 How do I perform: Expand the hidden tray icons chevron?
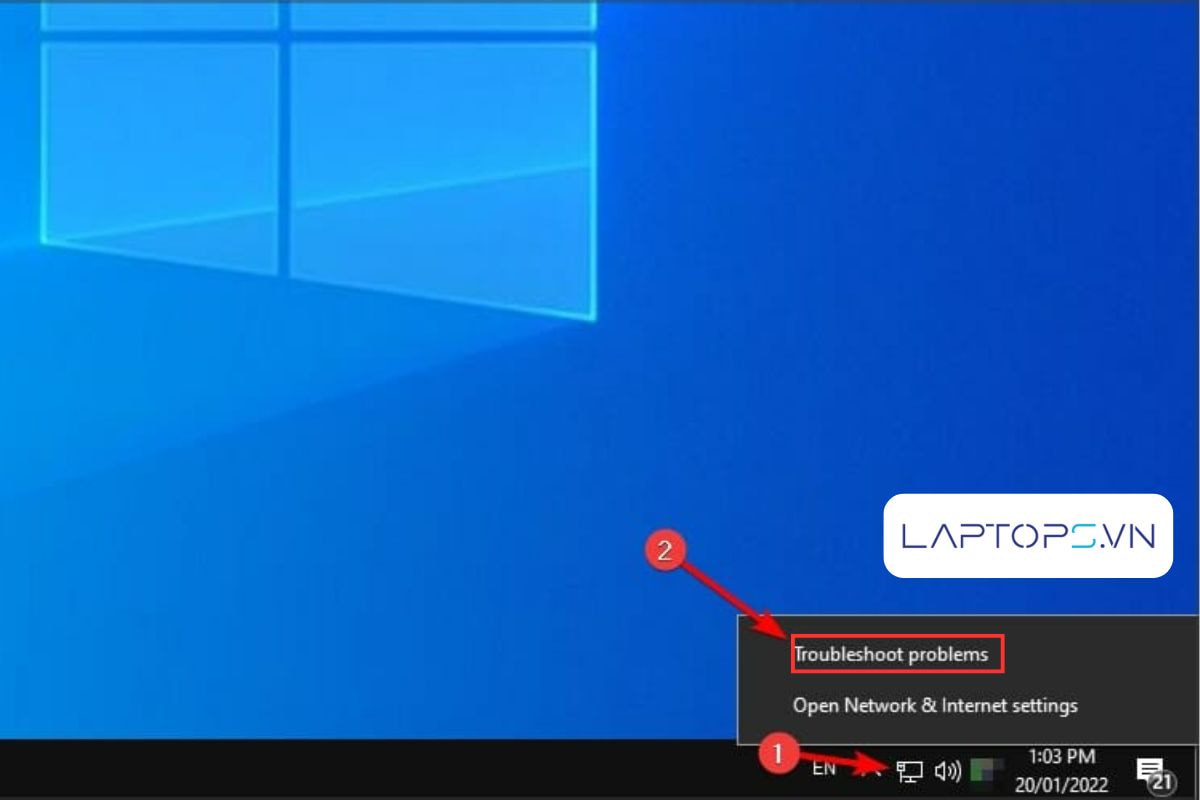click(874, 770)
